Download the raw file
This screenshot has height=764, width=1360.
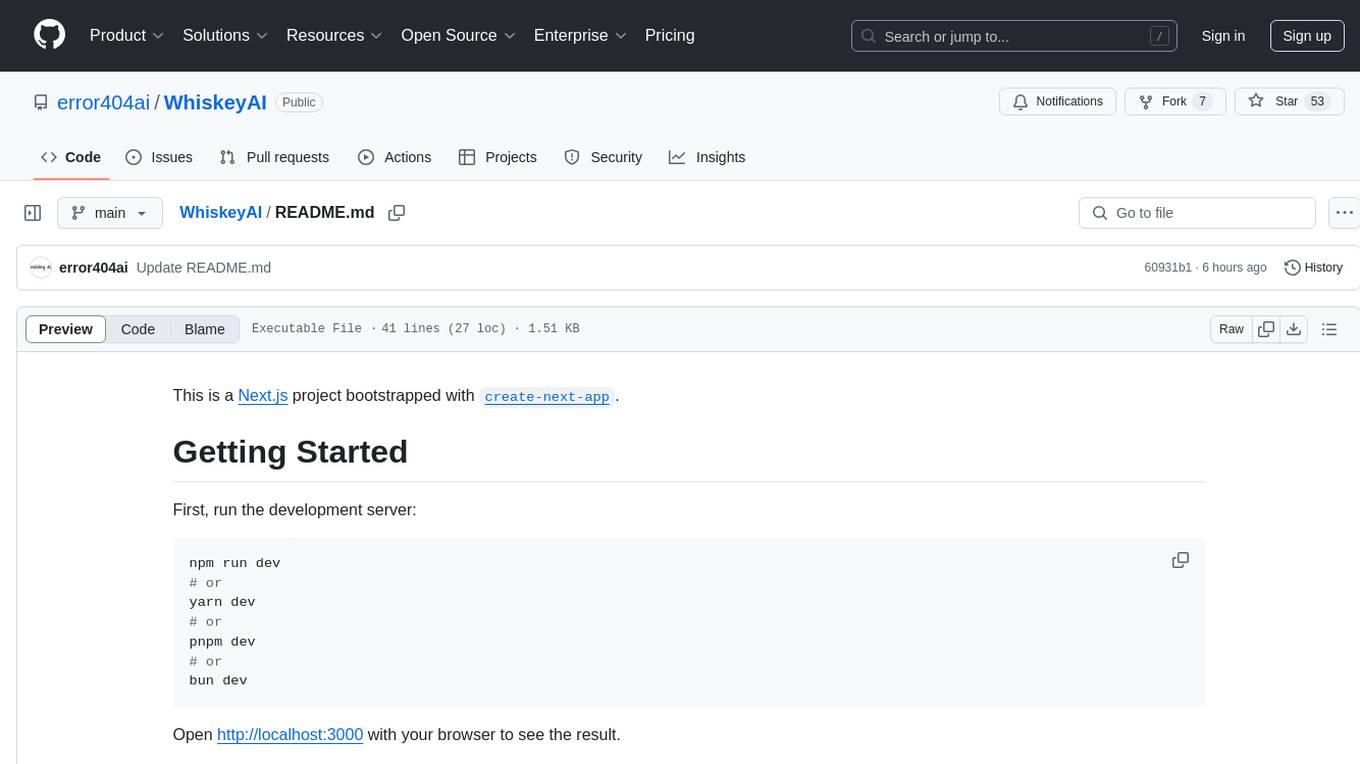pos(1293,329)
